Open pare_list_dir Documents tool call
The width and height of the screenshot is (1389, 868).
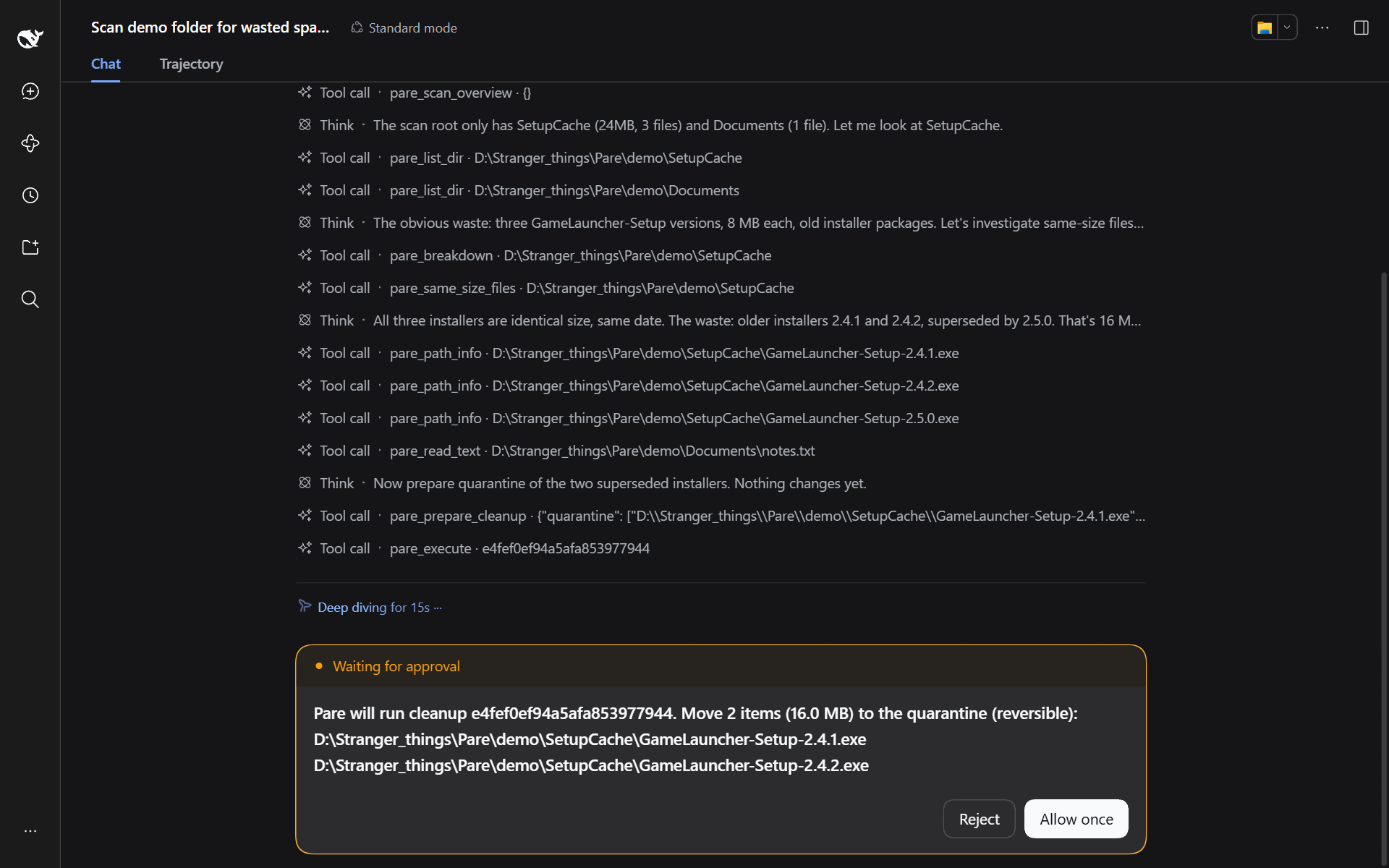click(519, 190)
